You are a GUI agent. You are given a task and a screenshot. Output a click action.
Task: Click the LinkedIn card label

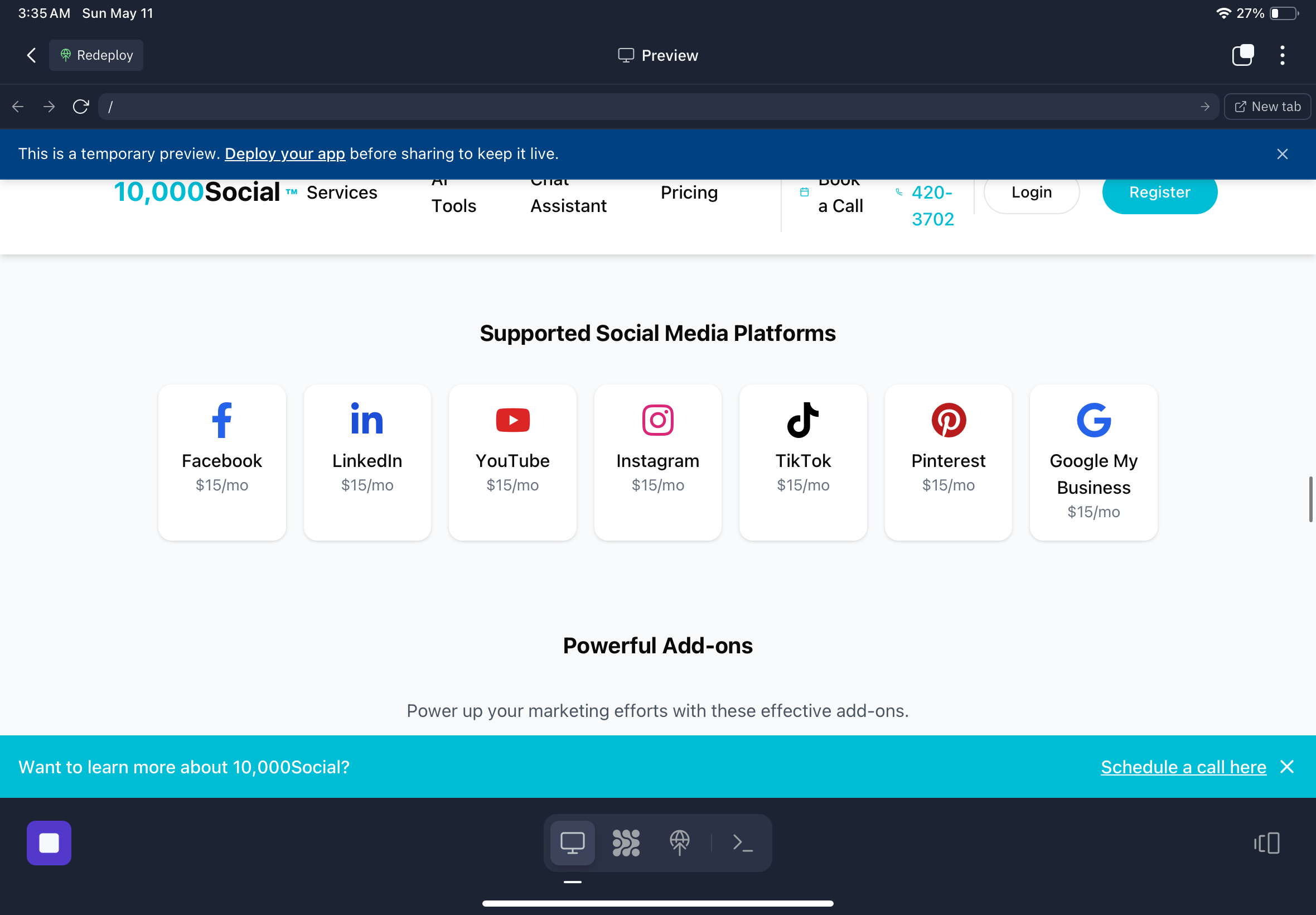(367, 461)
